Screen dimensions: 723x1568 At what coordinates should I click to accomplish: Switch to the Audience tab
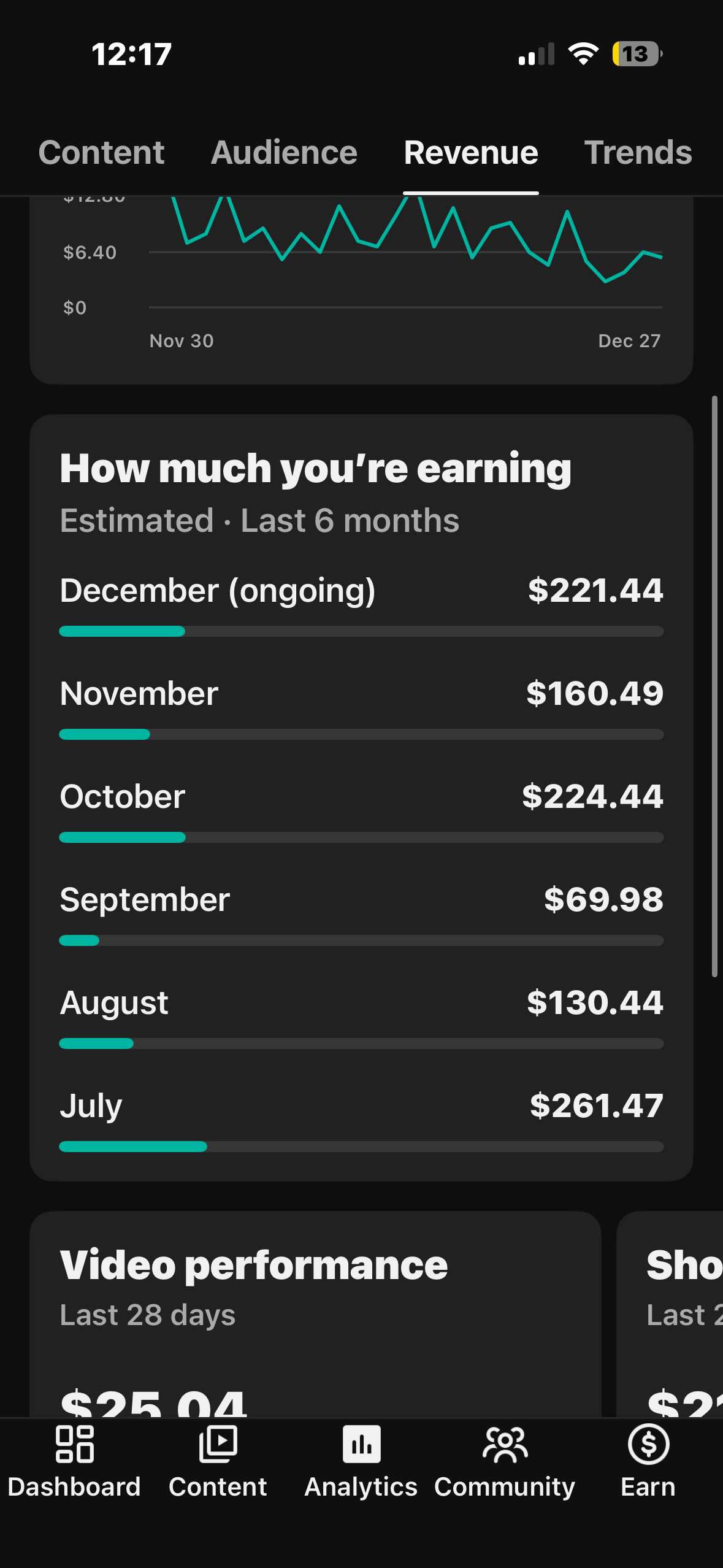coord(284,152)
